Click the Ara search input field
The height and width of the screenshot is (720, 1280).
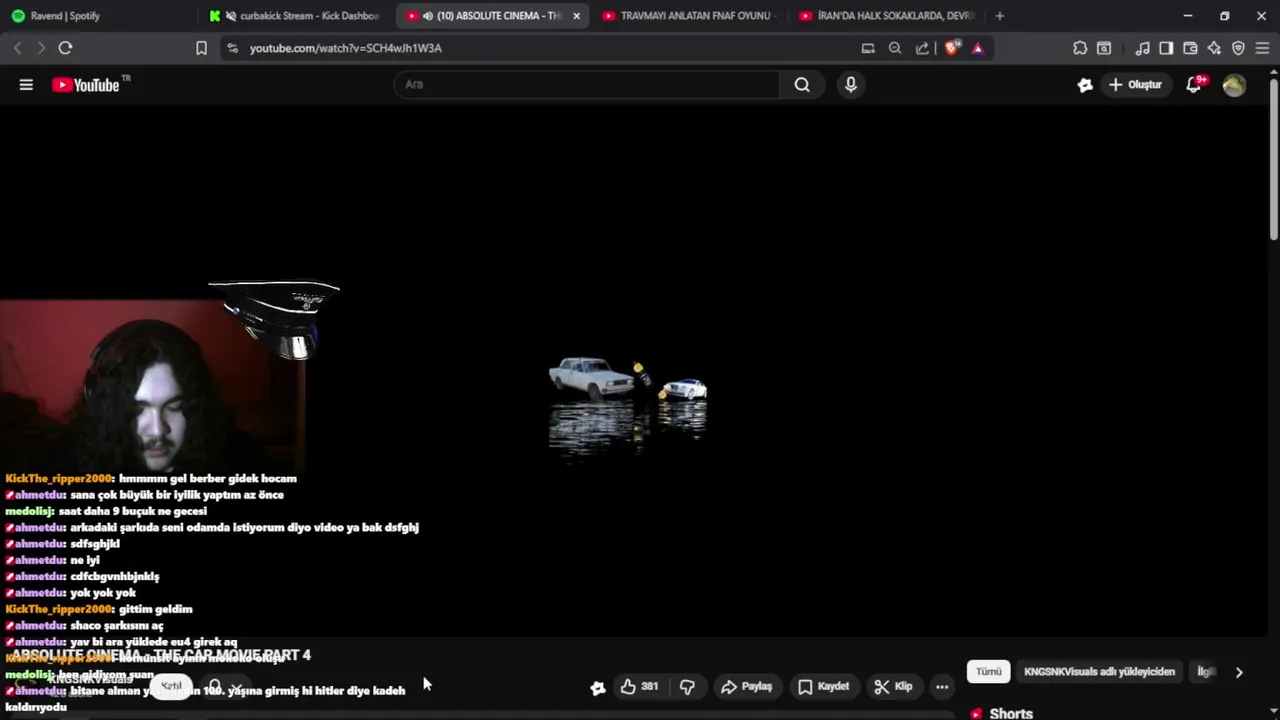pyautogui.click(x=587, y=85)
